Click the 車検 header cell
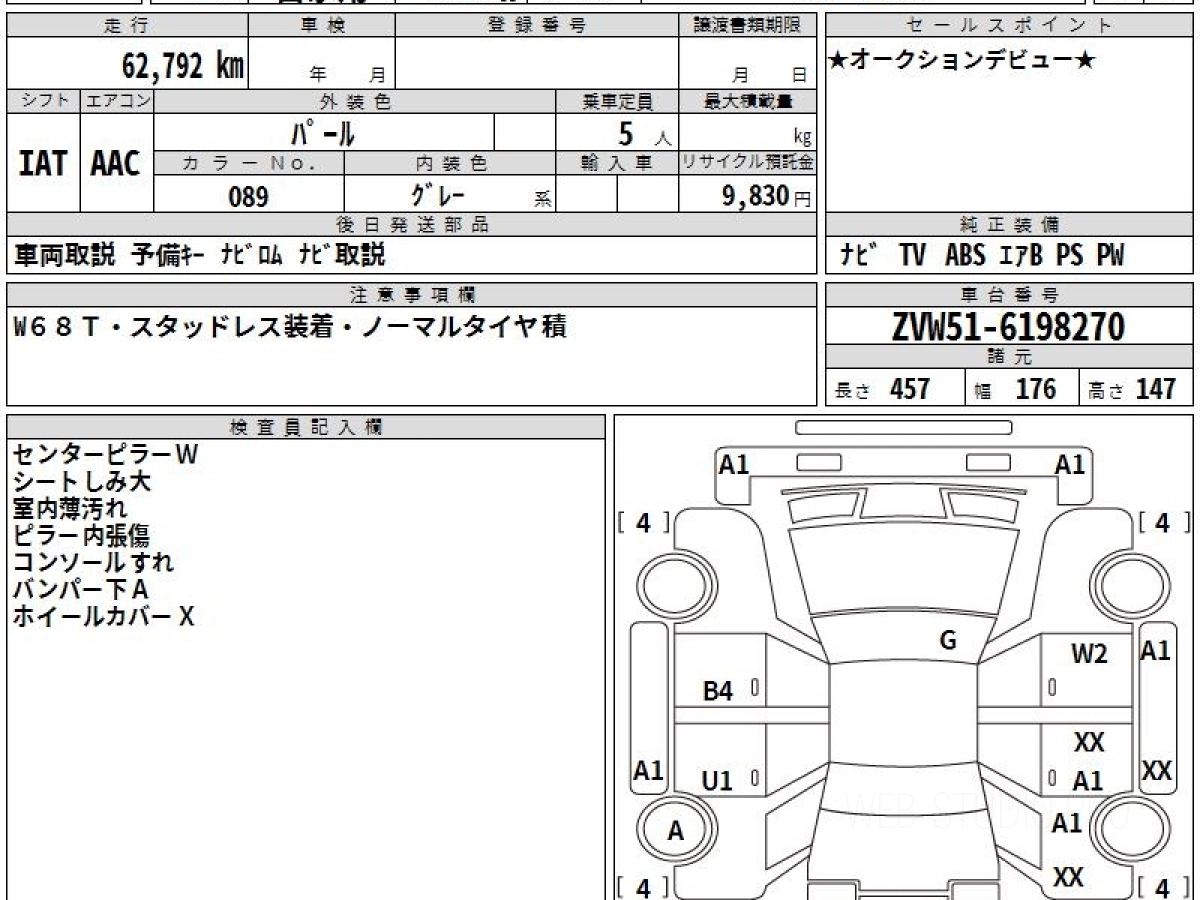 322,26
